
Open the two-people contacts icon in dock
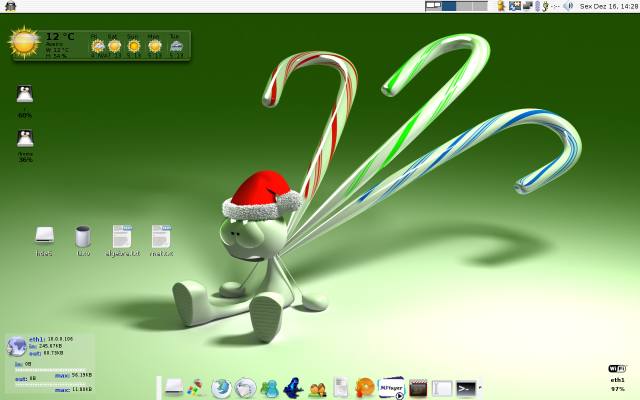318,389
